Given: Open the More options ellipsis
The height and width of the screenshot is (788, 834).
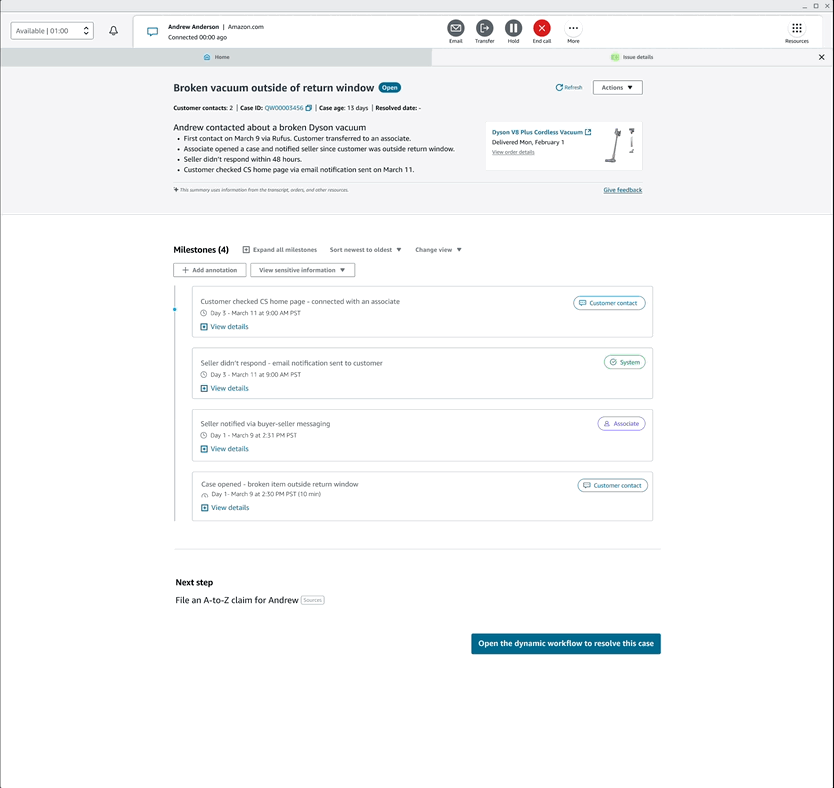Looking at the screenshot, I should (573, 28).
